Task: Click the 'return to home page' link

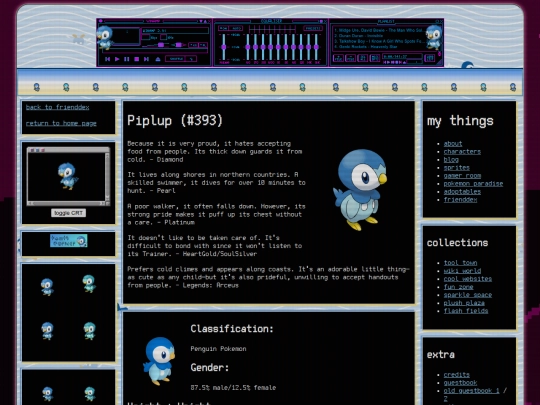Action: click(61, 123)
